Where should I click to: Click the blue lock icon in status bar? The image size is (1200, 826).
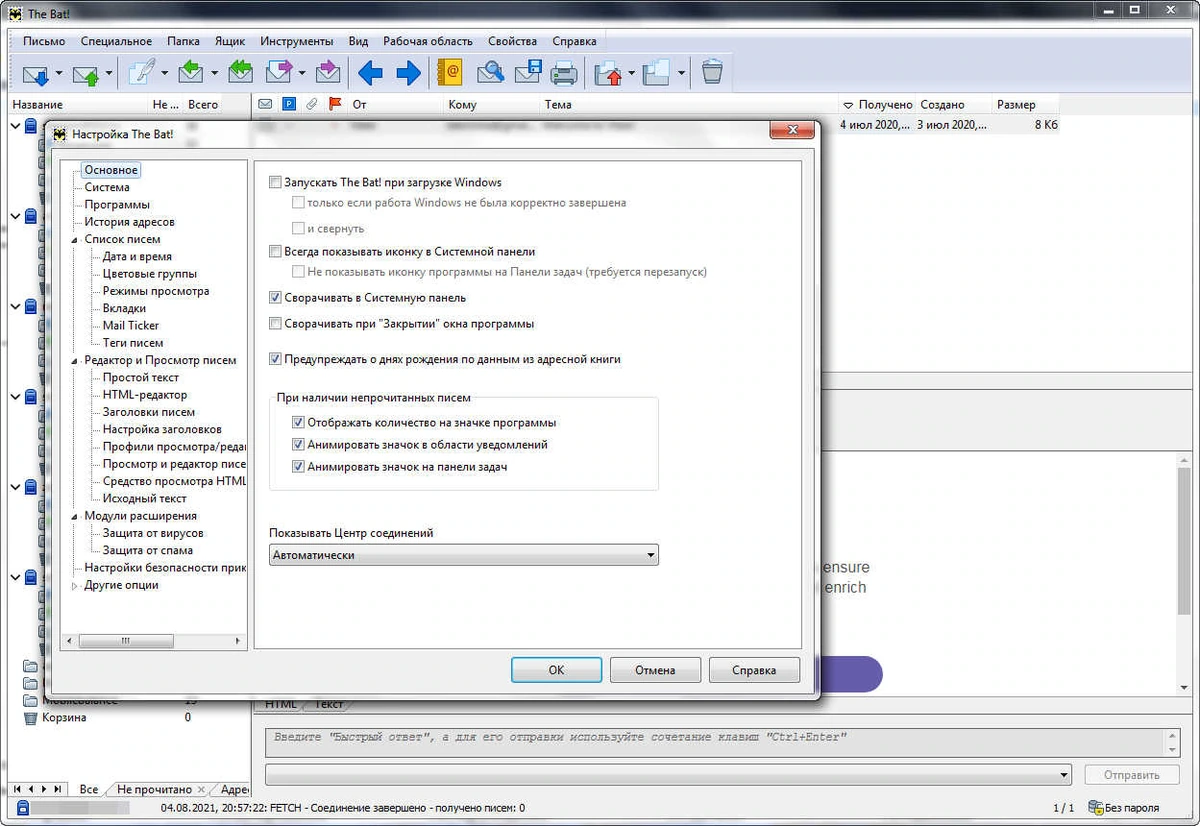pyautogui.click(x=23, y=807)
